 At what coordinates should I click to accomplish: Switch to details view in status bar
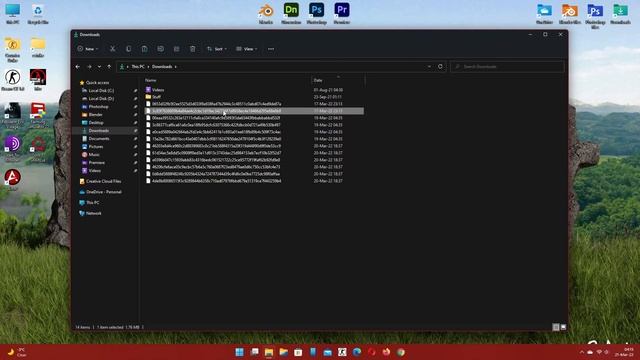556,327
